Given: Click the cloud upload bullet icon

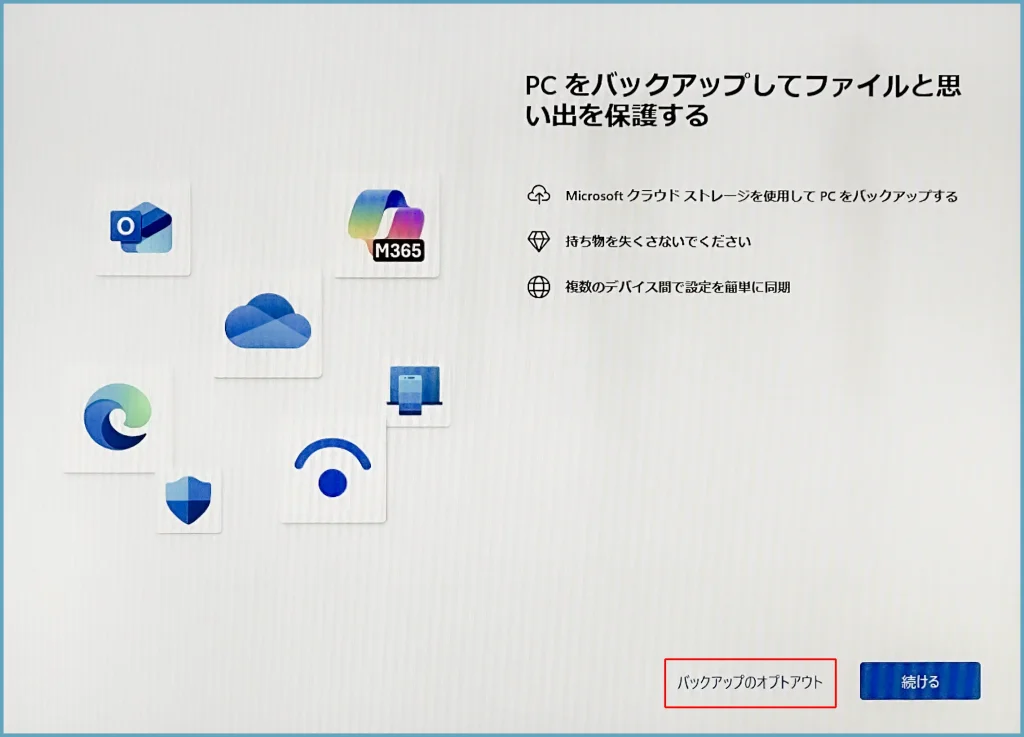Looking at the screenshot, I should click(x=539, y=196).
